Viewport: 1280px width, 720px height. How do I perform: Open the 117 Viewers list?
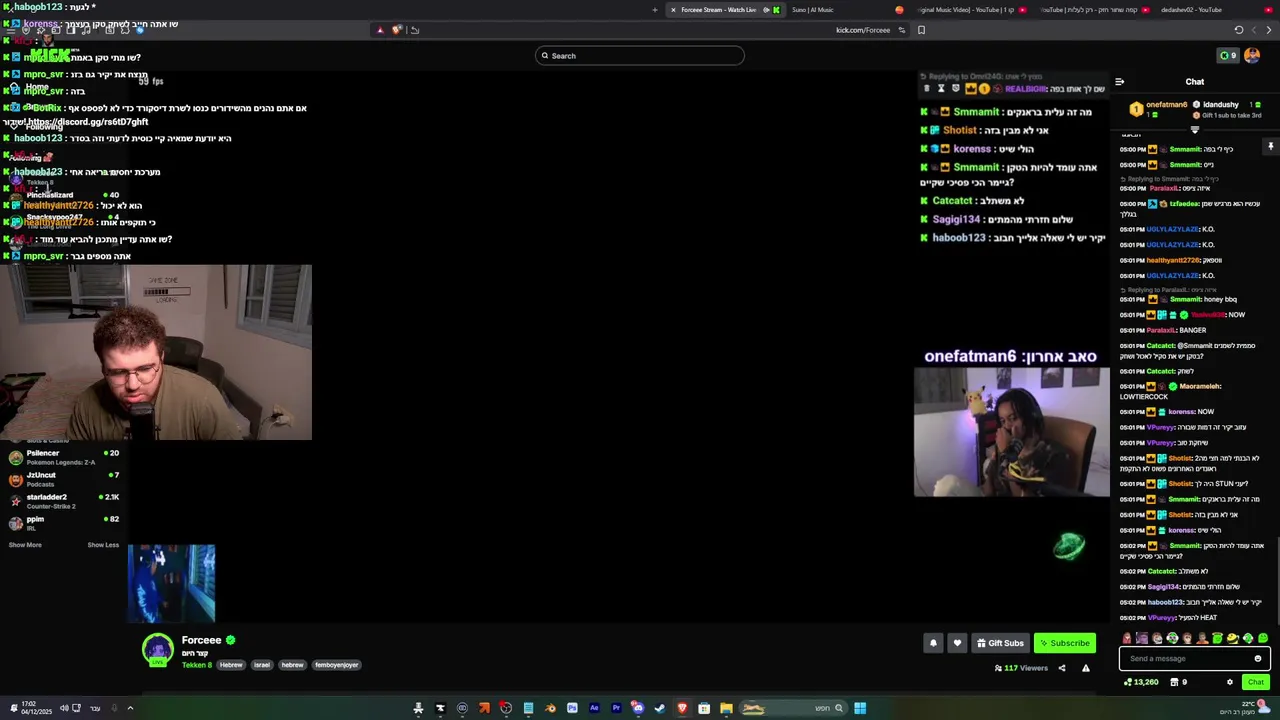(1021, 668)
